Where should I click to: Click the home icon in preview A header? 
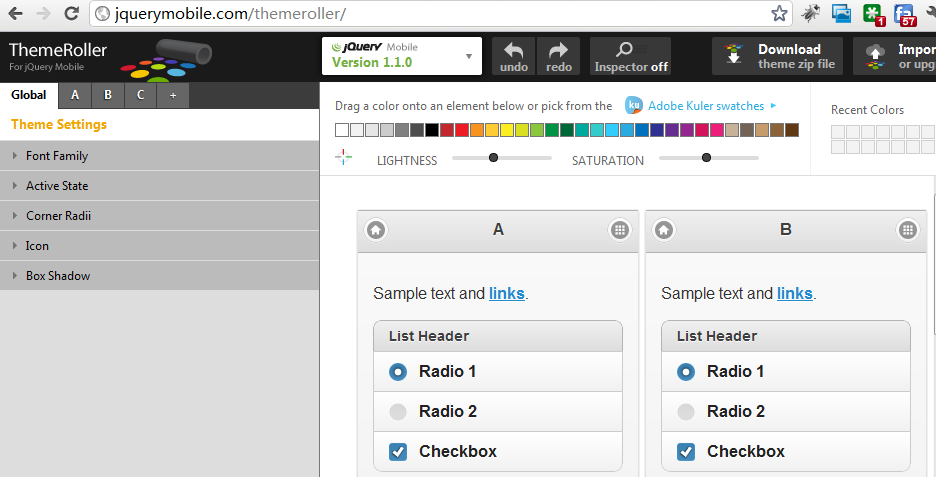376,230
